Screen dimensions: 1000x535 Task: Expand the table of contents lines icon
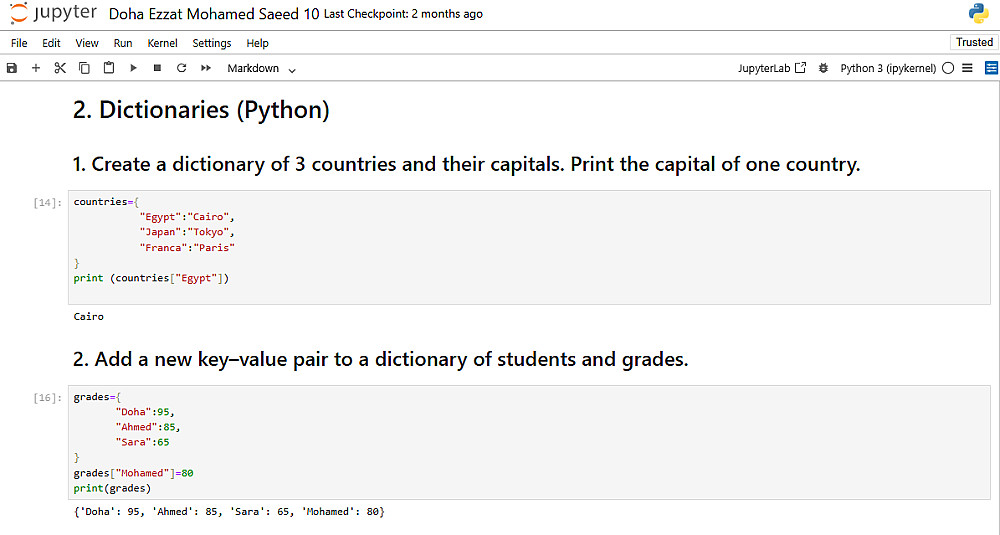pyautogui.click(x=967, y=68)
